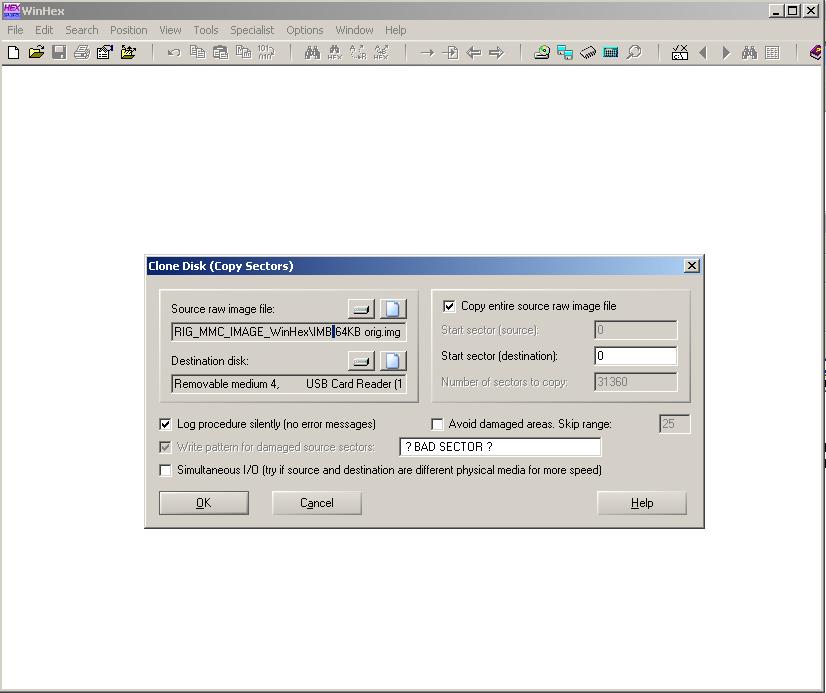Select file button for Destination disk

(393, 361)
